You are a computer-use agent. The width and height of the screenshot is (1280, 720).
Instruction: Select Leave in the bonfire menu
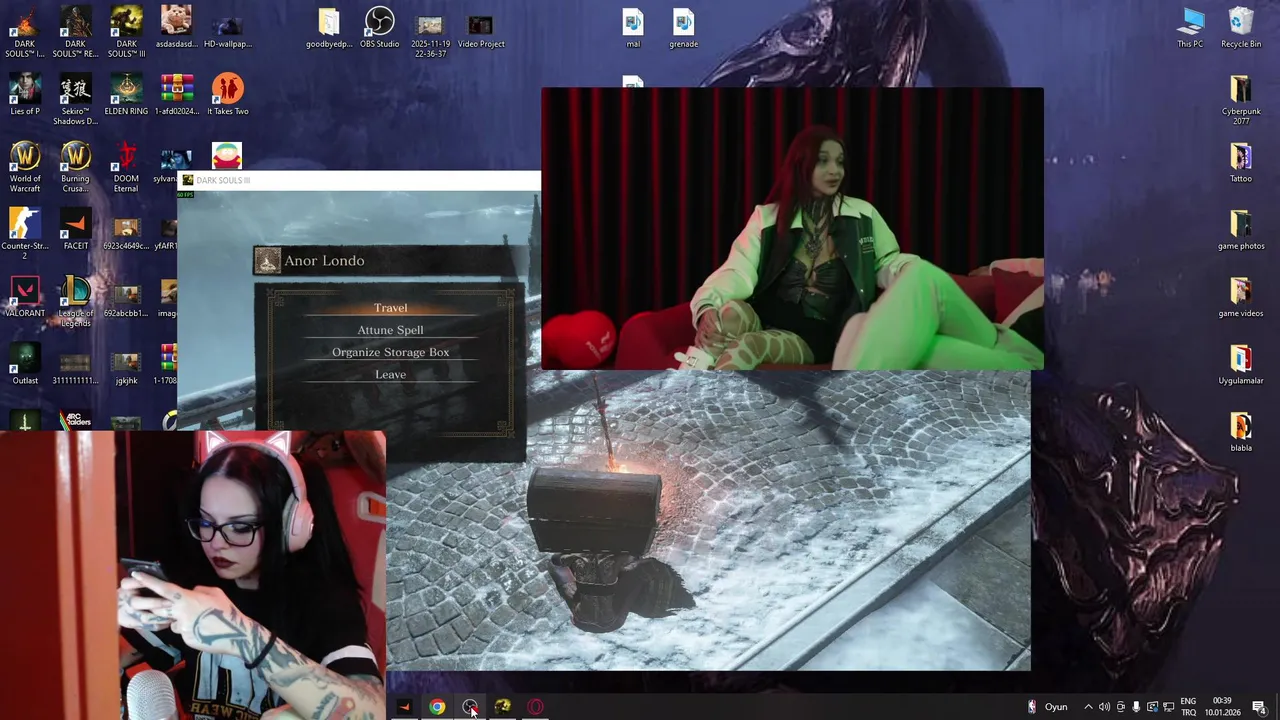(390, 374)
